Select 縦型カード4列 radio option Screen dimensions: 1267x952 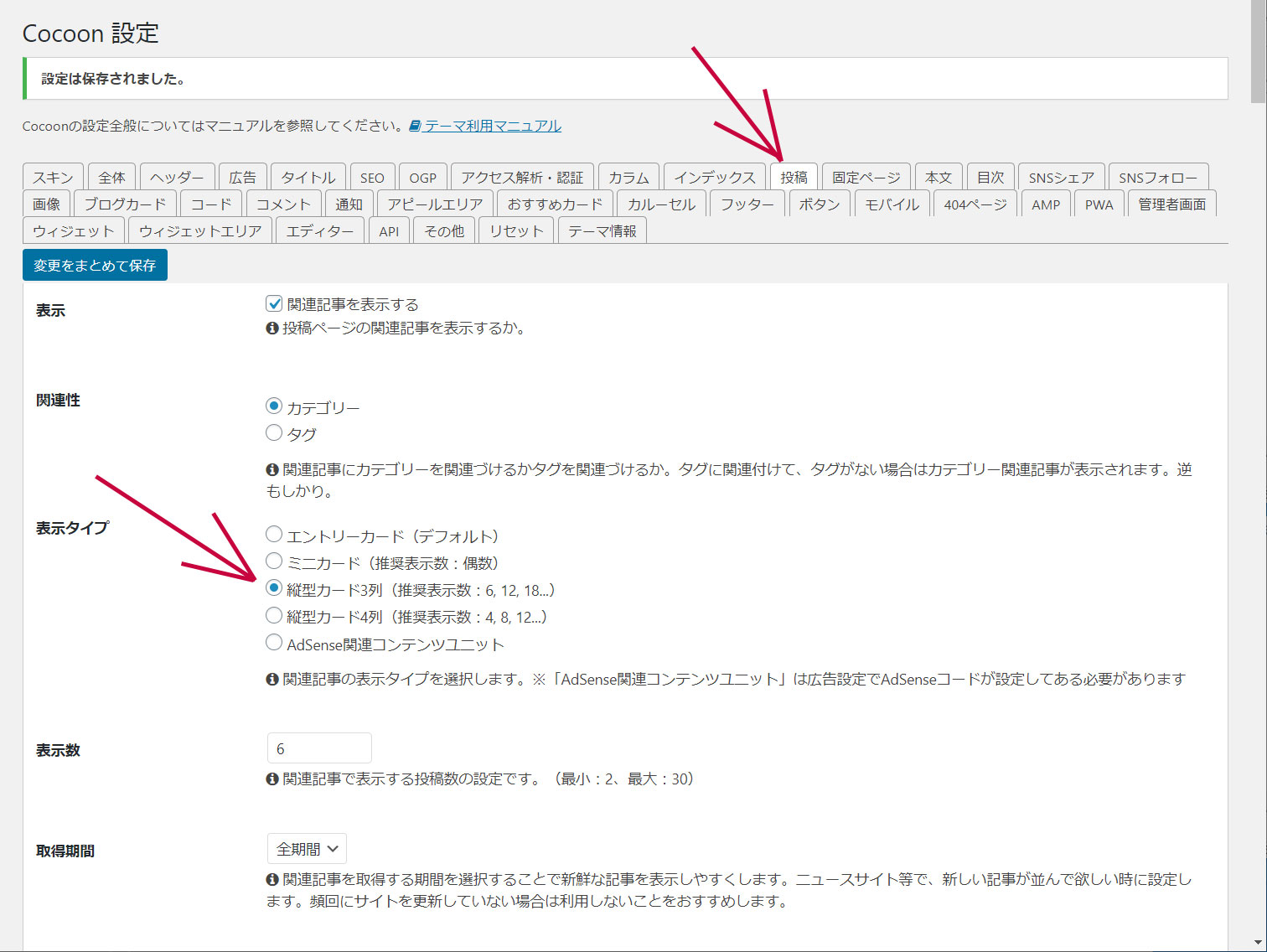point(274,616)
